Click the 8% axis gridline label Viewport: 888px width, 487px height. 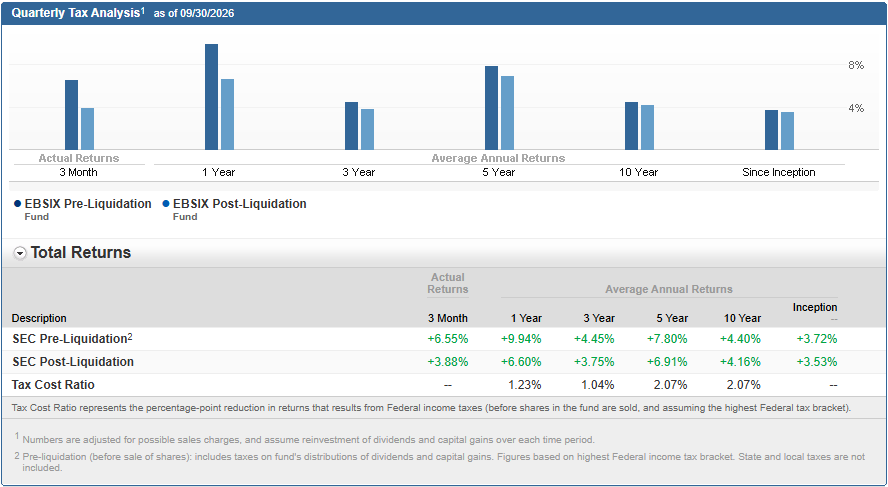(856, 66)
